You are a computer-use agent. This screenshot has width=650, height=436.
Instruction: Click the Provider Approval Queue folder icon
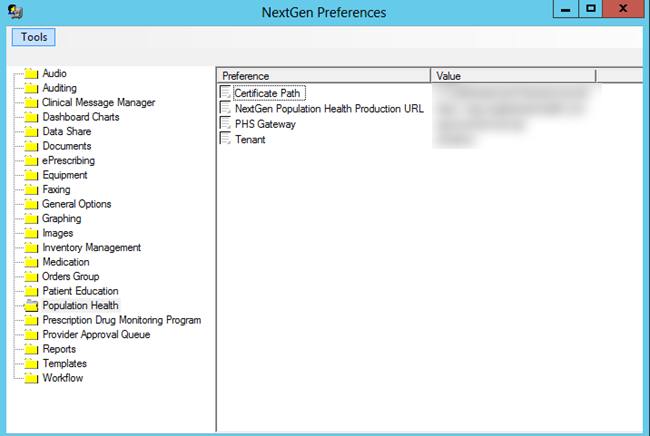click(x=31, y=335)
